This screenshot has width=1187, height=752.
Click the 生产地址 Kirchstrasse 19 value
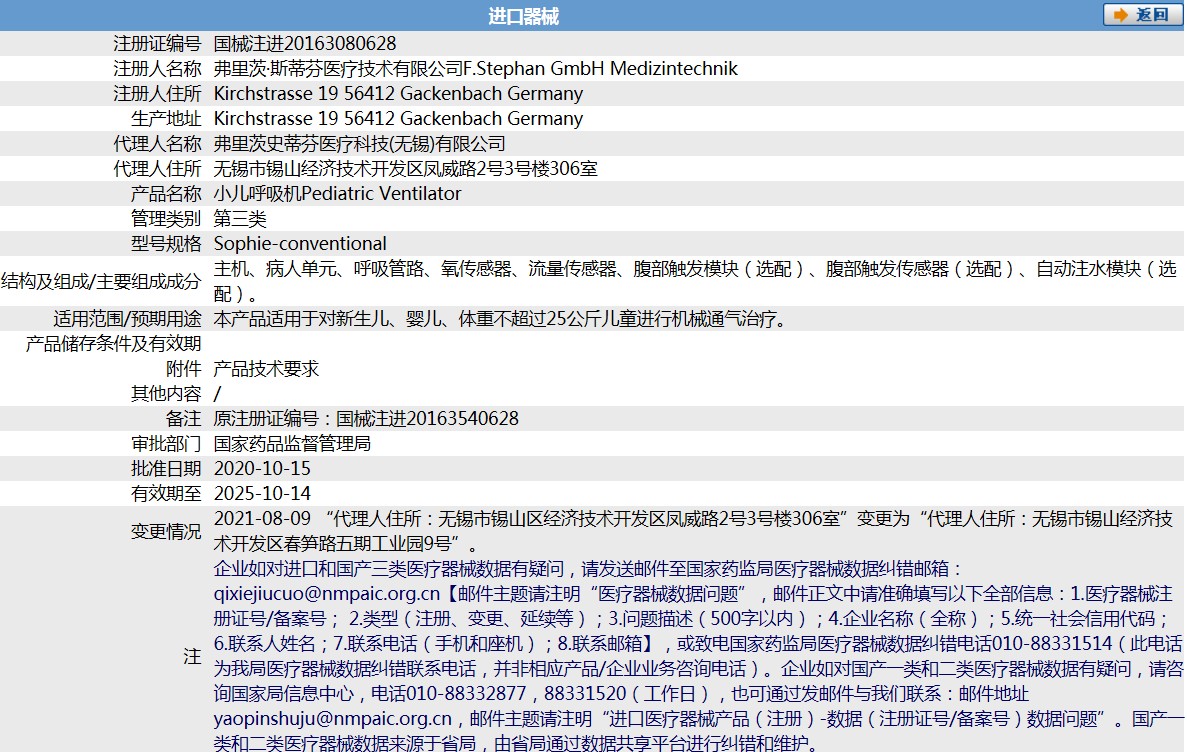[x=398, y=119]
